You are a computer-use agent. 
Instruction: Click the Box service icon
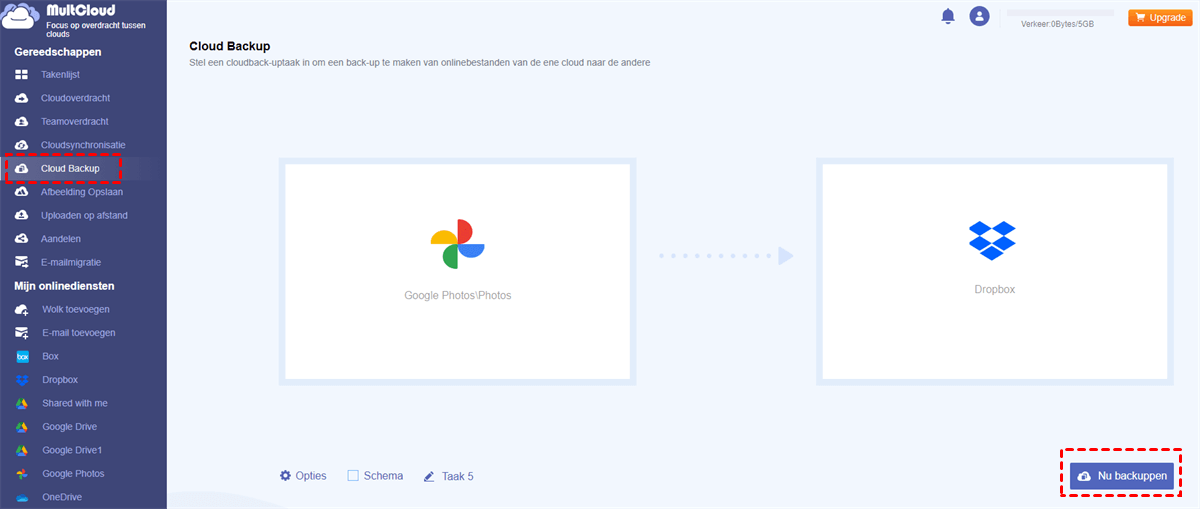[x=21, y=356]
